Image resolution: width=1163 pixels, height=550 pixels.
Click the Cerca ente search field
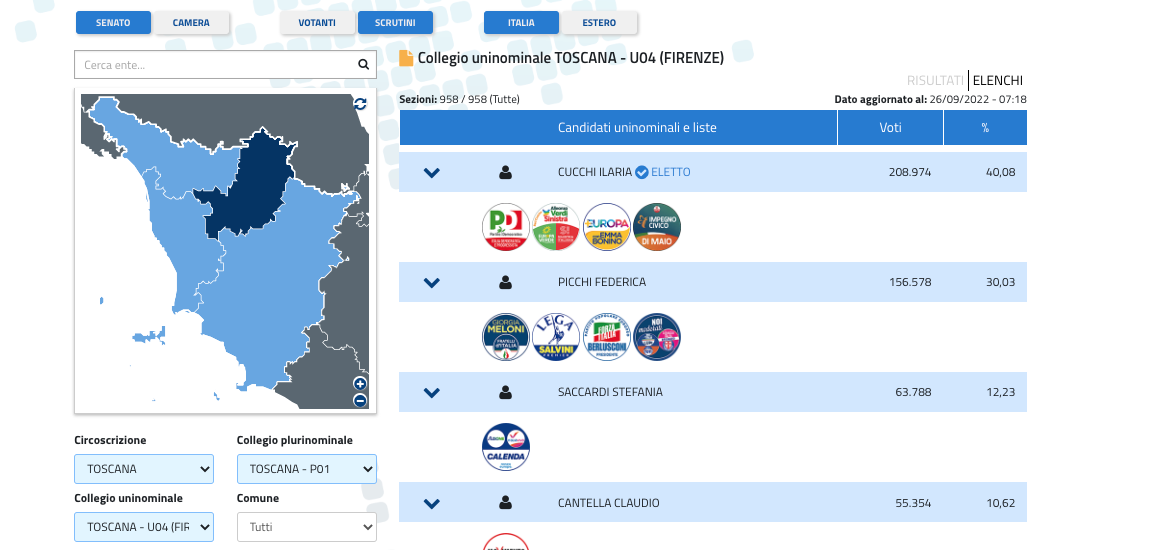225,64
